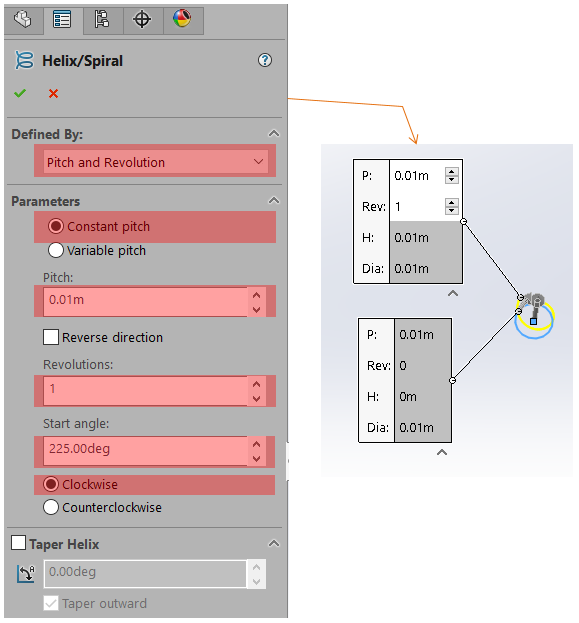This screenshot has width=579, height=623.
Task: Collapse the Taper Helix section chevron
Action: pos(274,543)
